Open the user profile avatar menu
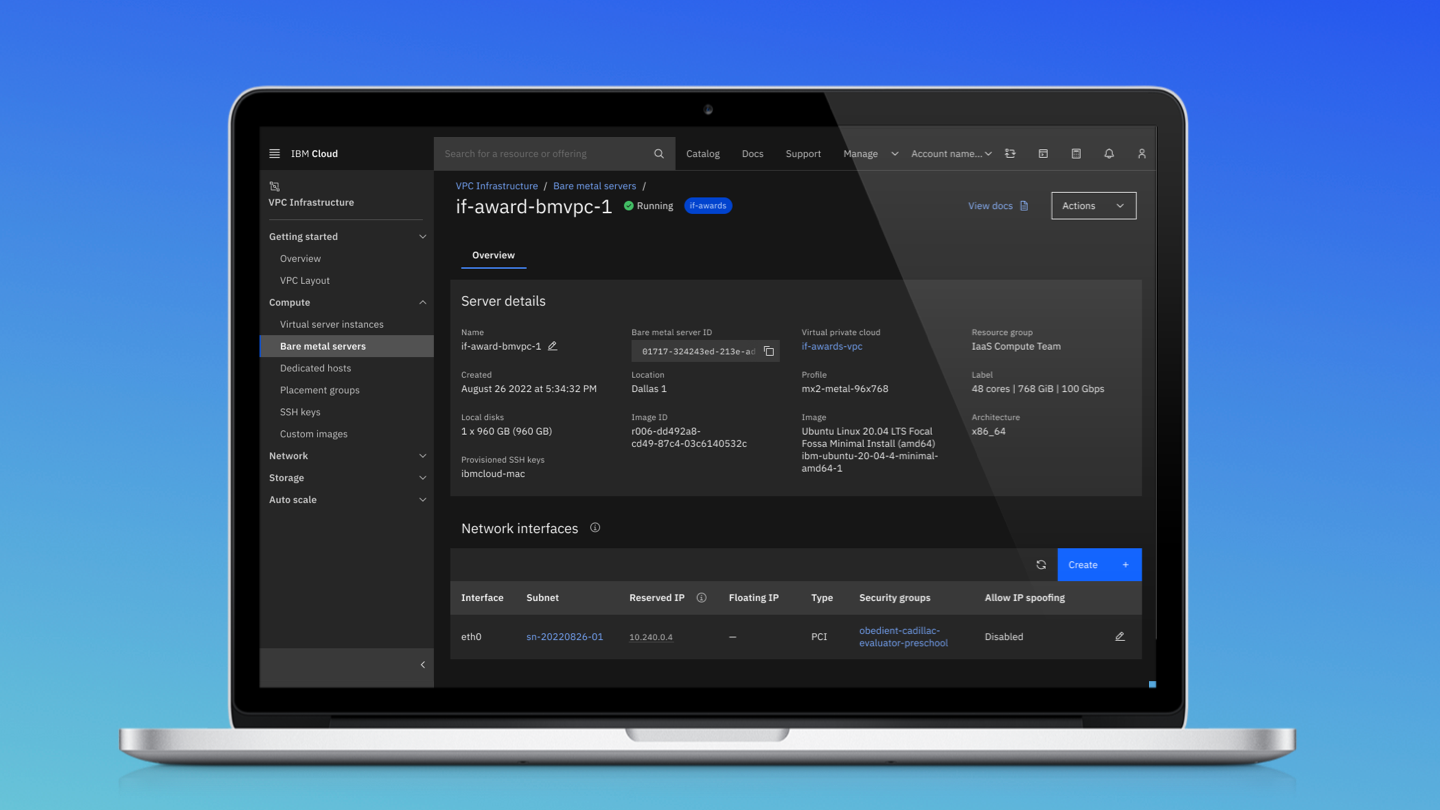Viewport: 1440px width, 810px height. coord(1141,153)
